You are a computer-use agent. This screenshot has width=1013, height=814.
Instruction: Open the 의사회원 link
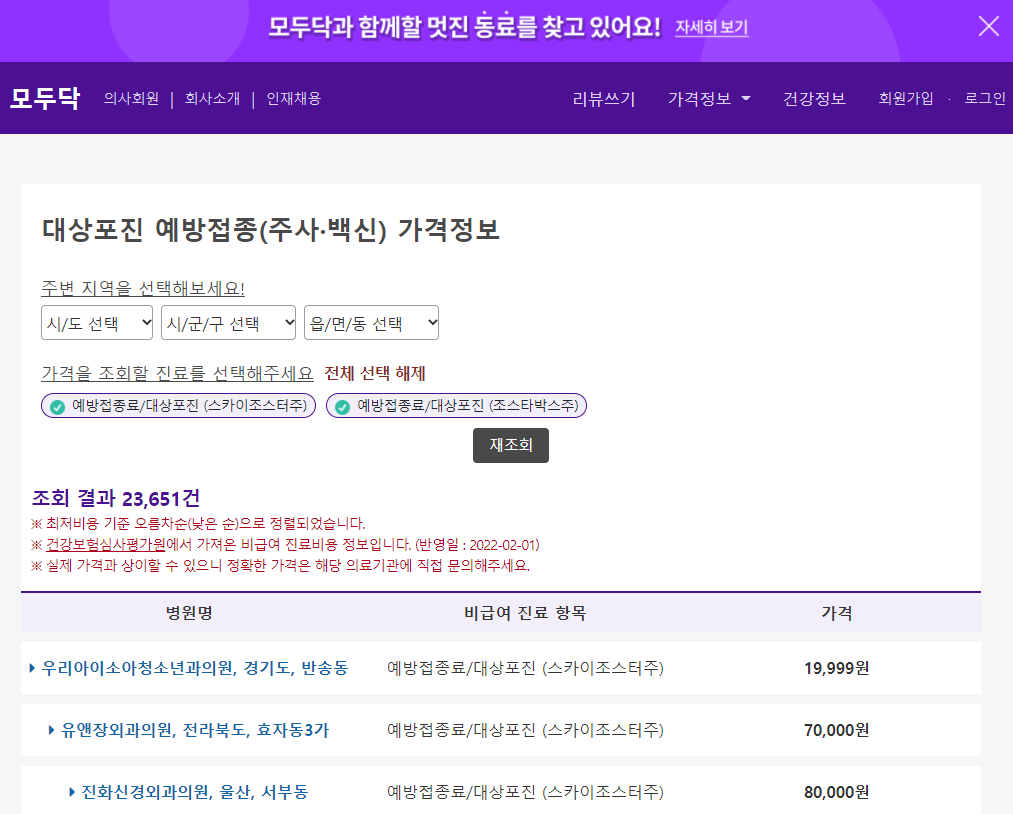point(131,98)
